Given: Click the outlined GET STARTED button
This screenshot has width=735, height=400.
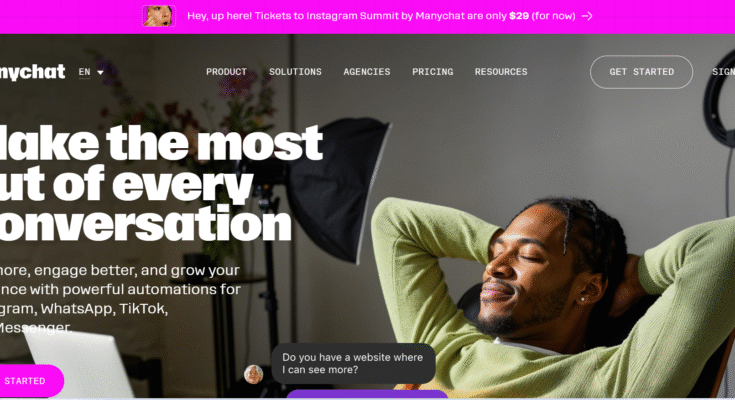Looking at the screenshot, I should pos(641,72).
